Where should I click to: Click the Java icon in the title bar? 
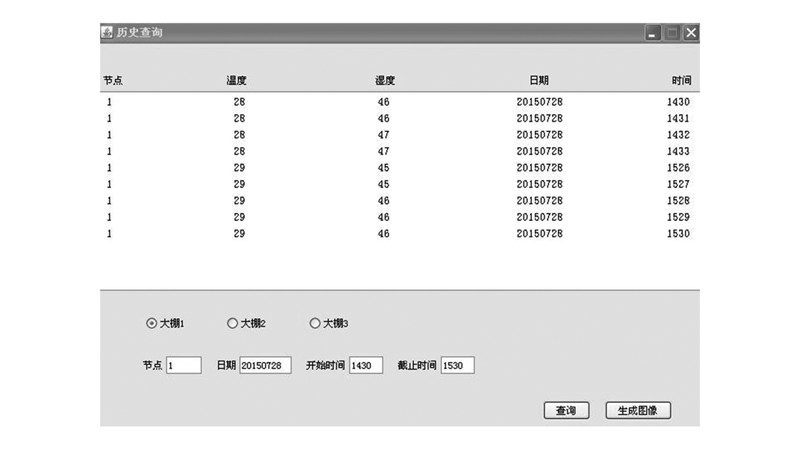click(x=107, y=33)
